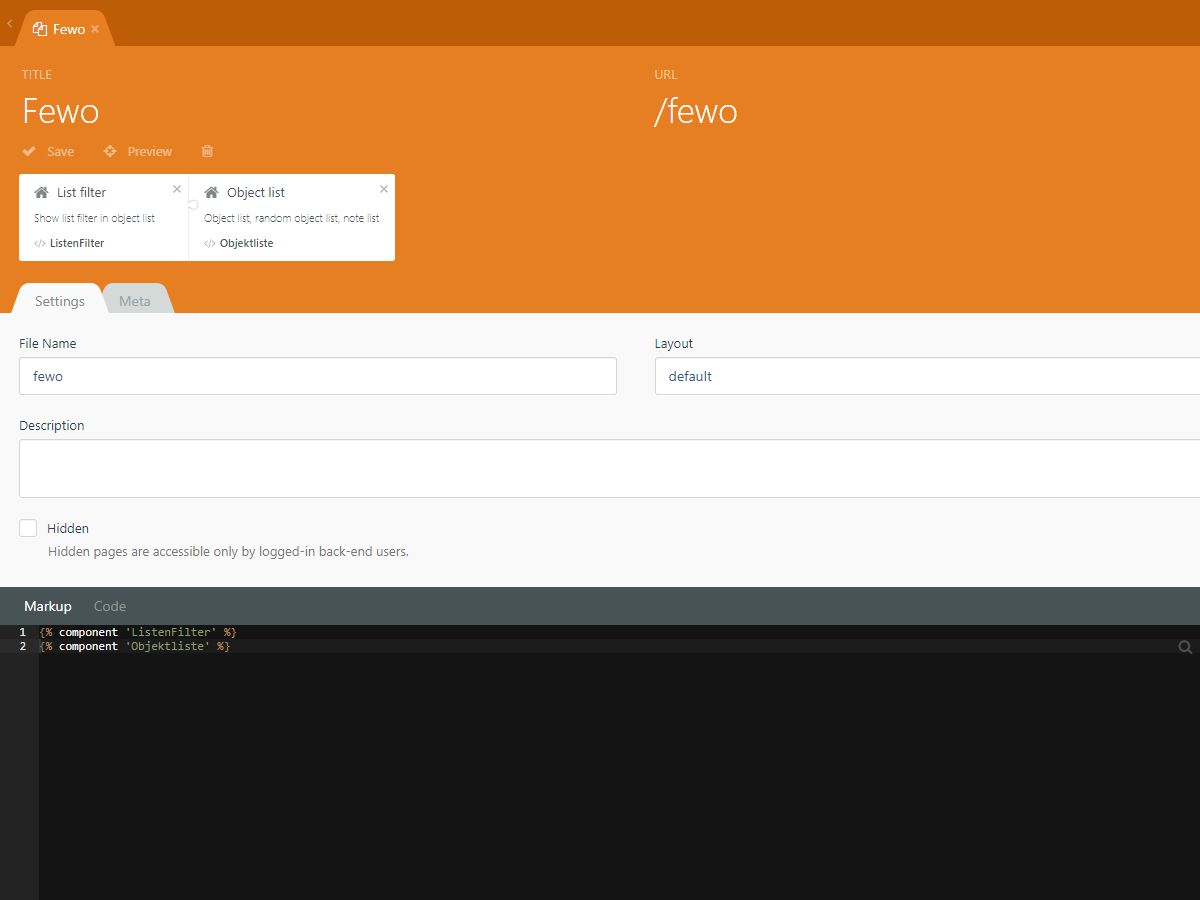Click the Description text area
This screenshot has width=1200, height=900.
click(609, 468)
